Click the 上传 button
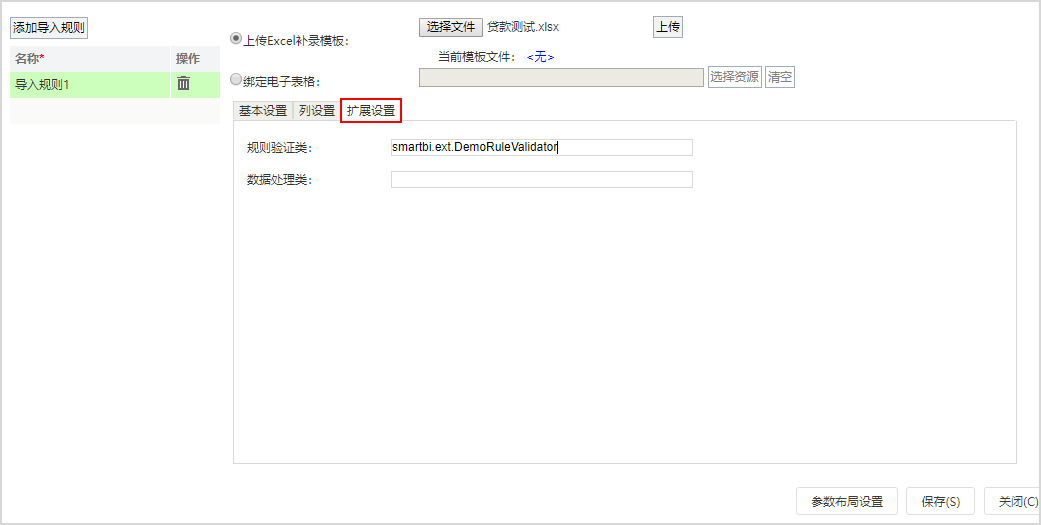This screenshot has height=525, width=1041. pos(668,27)
